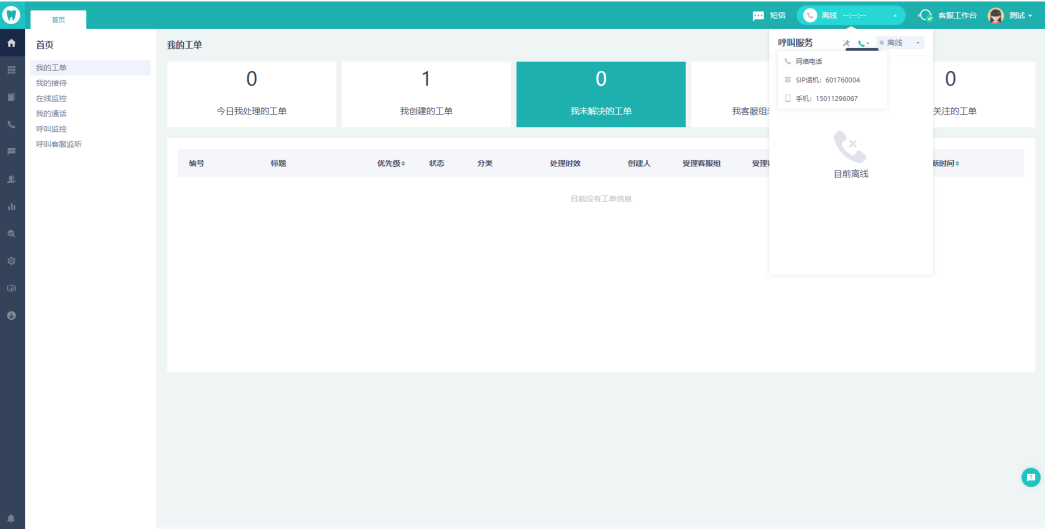The width and height of the screenshot is (1045, 529).
Task: Click the 受理客服组 column header
Action: click(701, 163)
